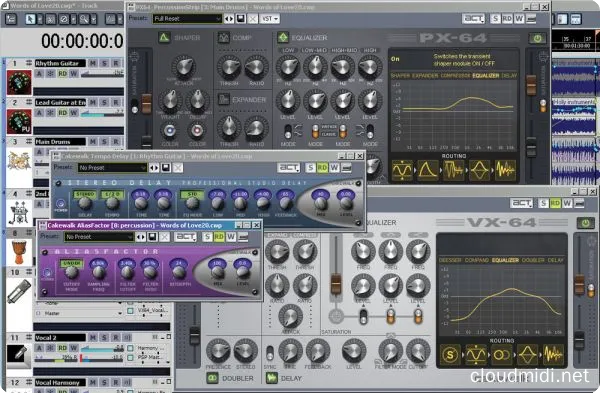
Task: Switch VX-64 display to DEESSER tab
Action: point(450,260)
